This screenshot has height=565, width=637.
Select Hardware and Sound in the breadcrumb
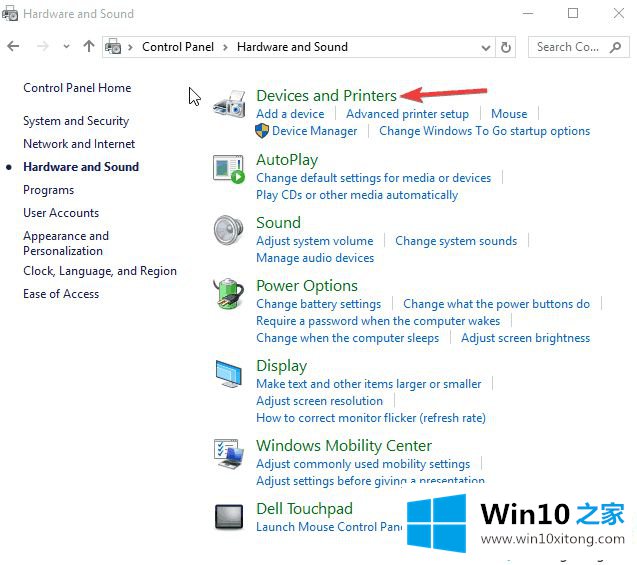click(x=292, y=47)
